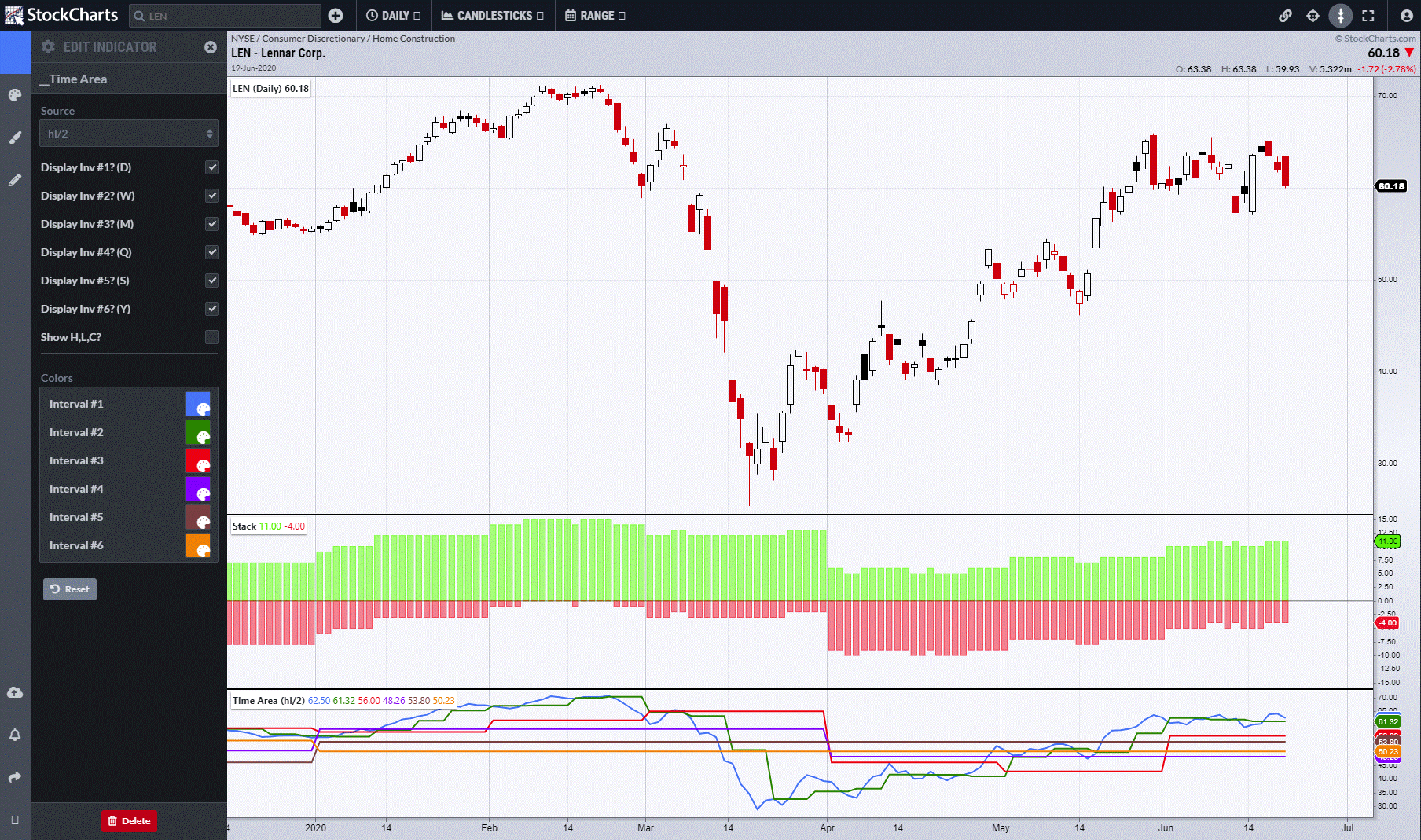Screen dimensions: 1421x840
Task: Click the red Delete button
Action: point(129,821)
